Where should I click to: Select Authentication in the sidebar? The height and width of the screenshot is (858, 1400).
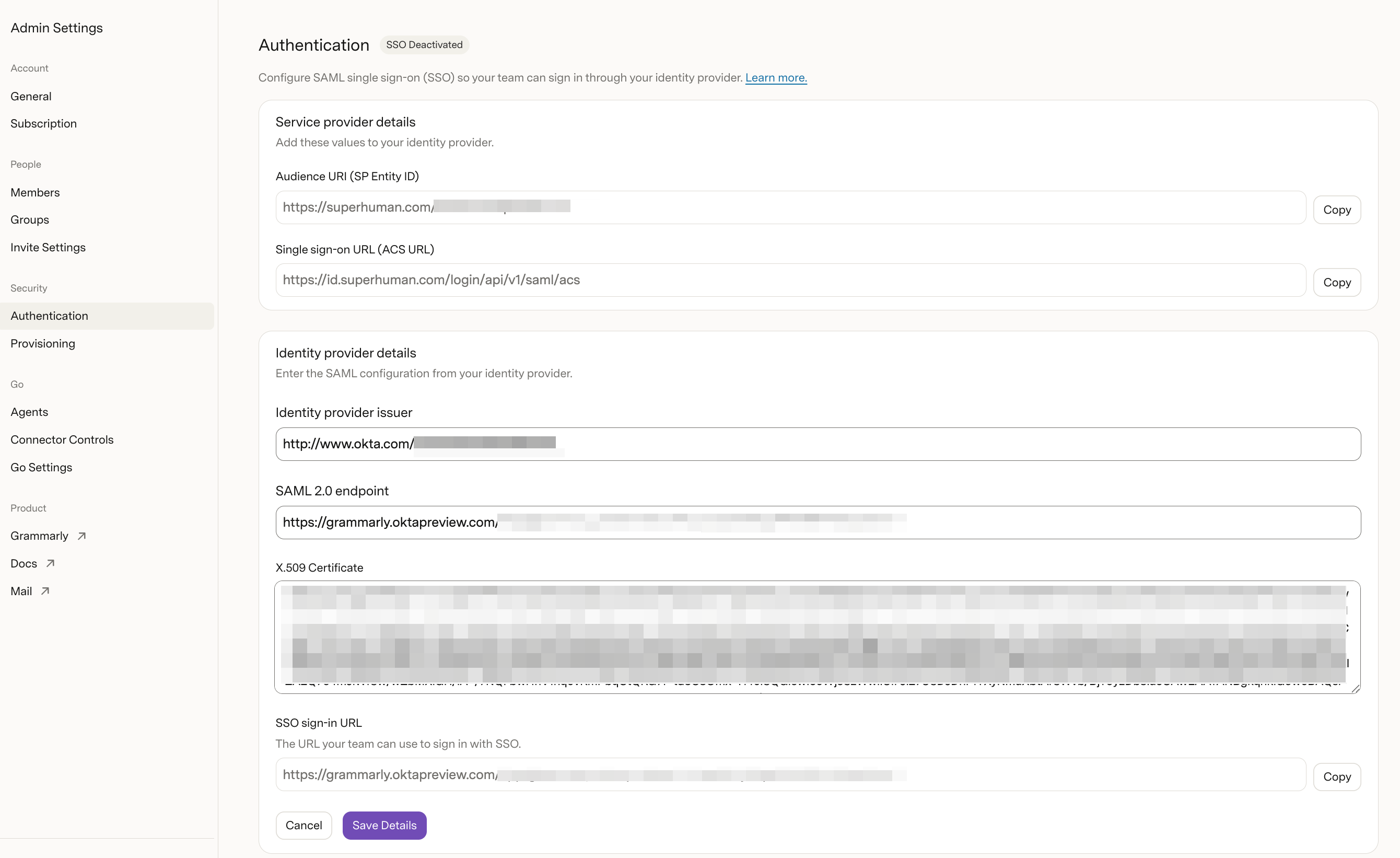point(107,316)
